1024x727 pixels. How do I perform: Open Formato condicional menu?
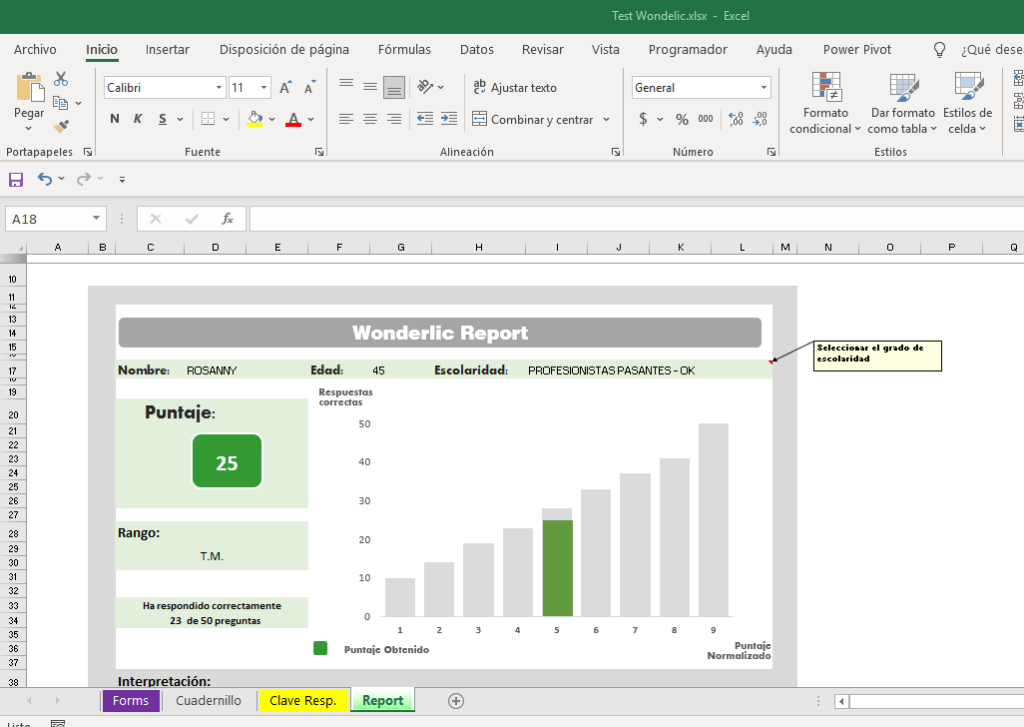tap(825, 103)
